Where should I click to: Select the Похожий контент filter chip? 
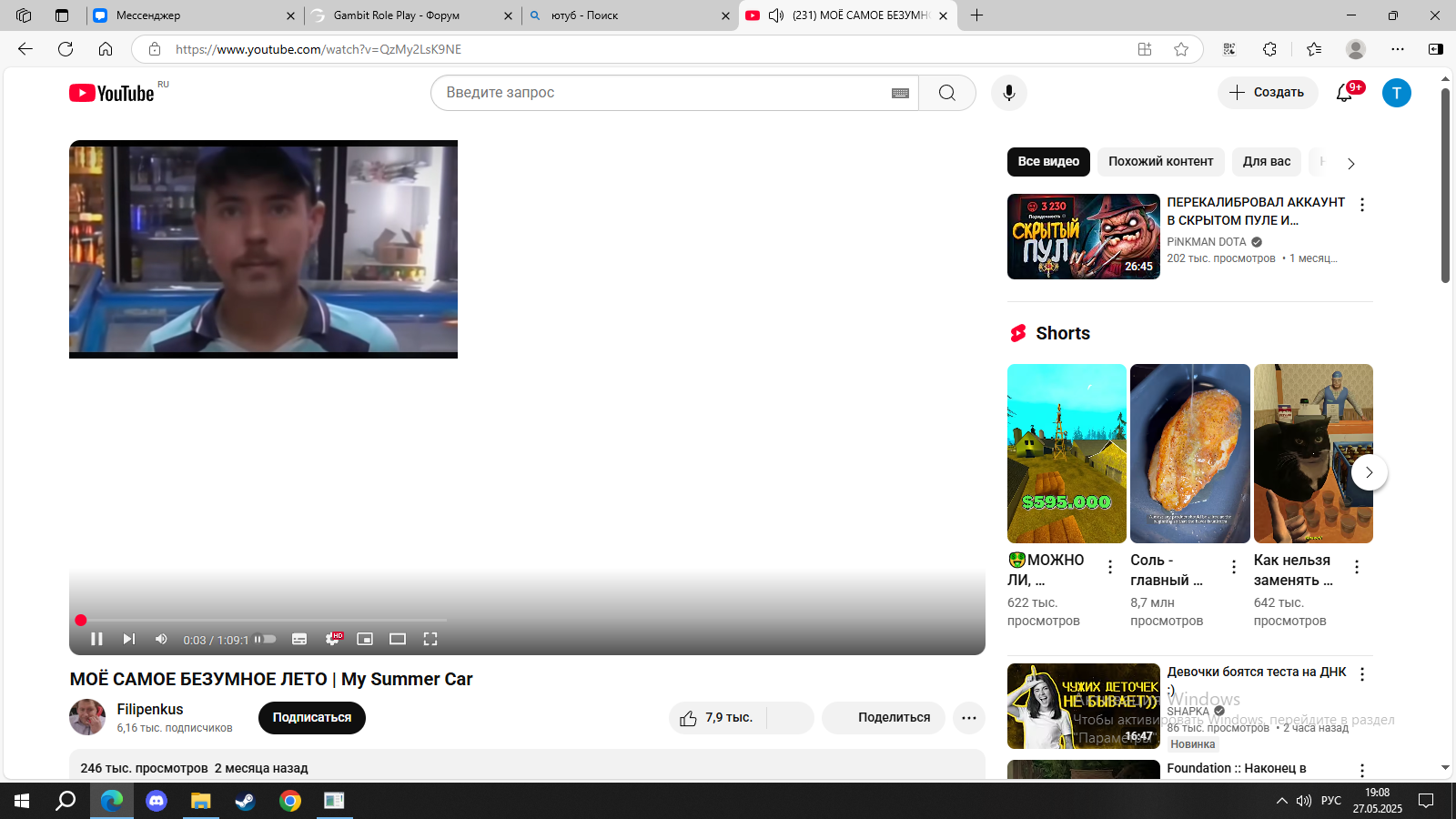click(1160, 162)
